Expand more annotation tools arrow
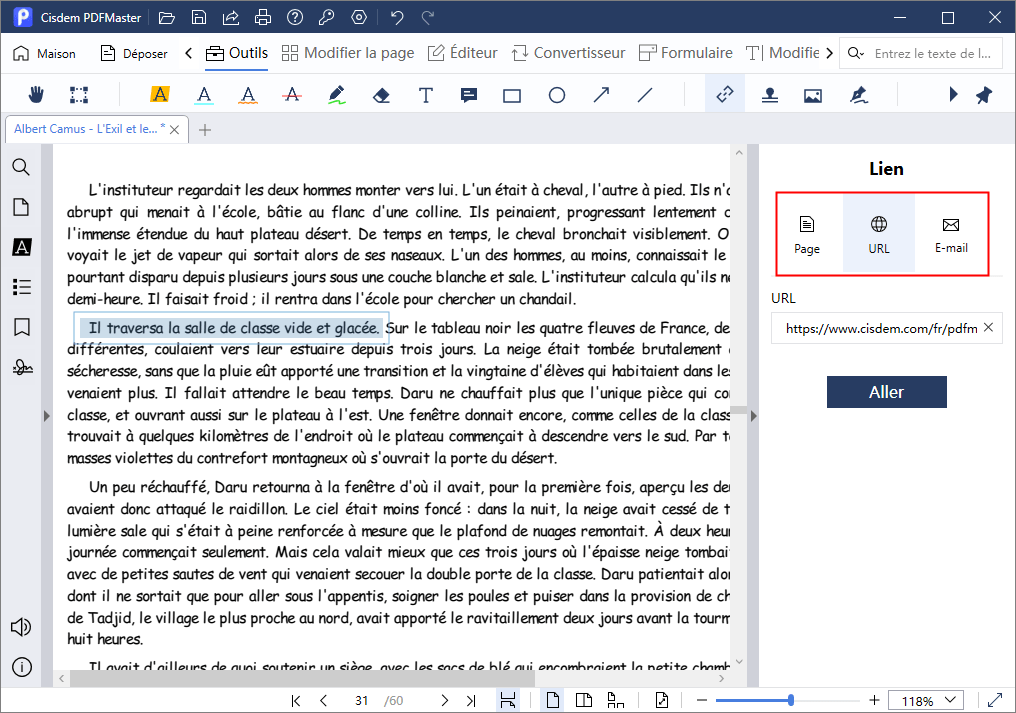 pos(952,95)
